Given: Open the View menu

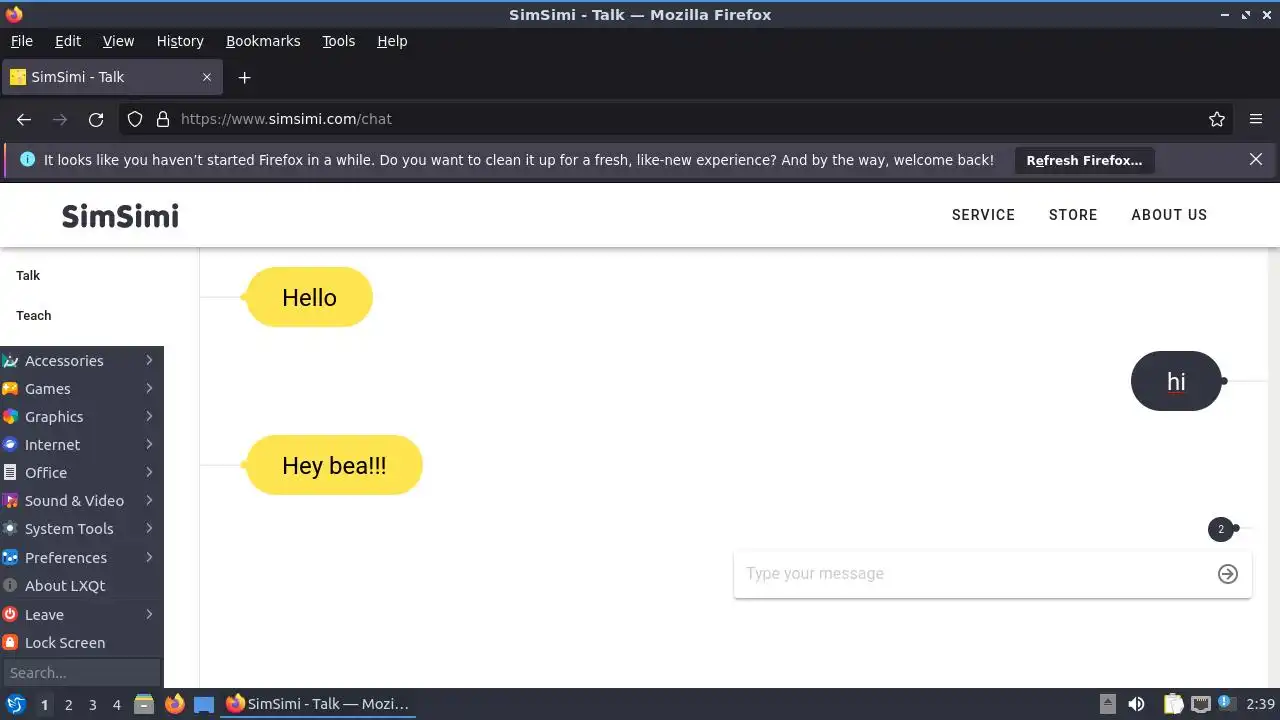Looking at the screenshot, I should 118,41.
